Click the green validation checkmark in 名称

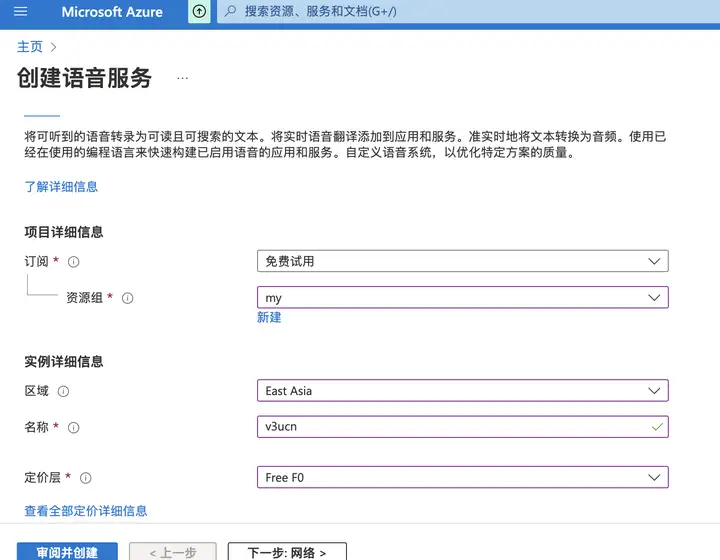click(657, 427)
